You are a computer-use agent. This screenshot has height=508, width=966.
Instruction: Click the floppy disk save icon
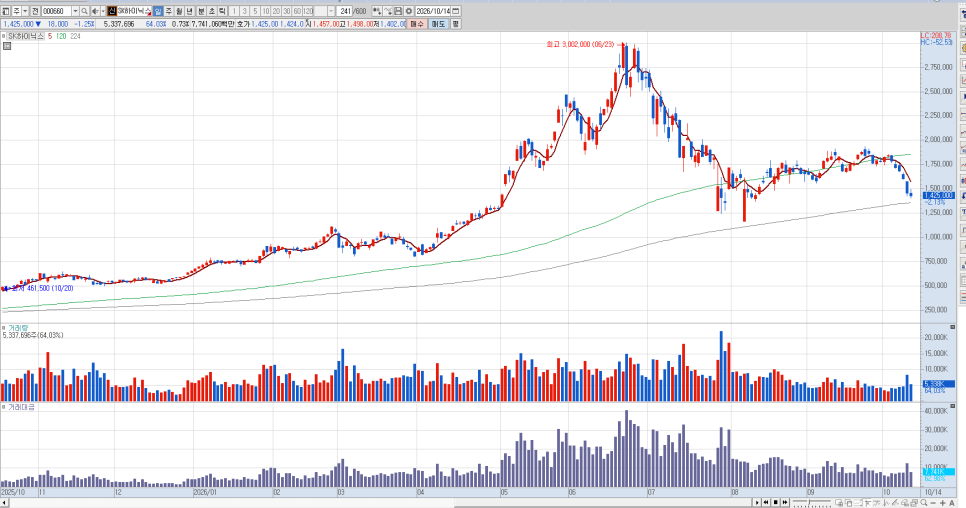point(398,11)
